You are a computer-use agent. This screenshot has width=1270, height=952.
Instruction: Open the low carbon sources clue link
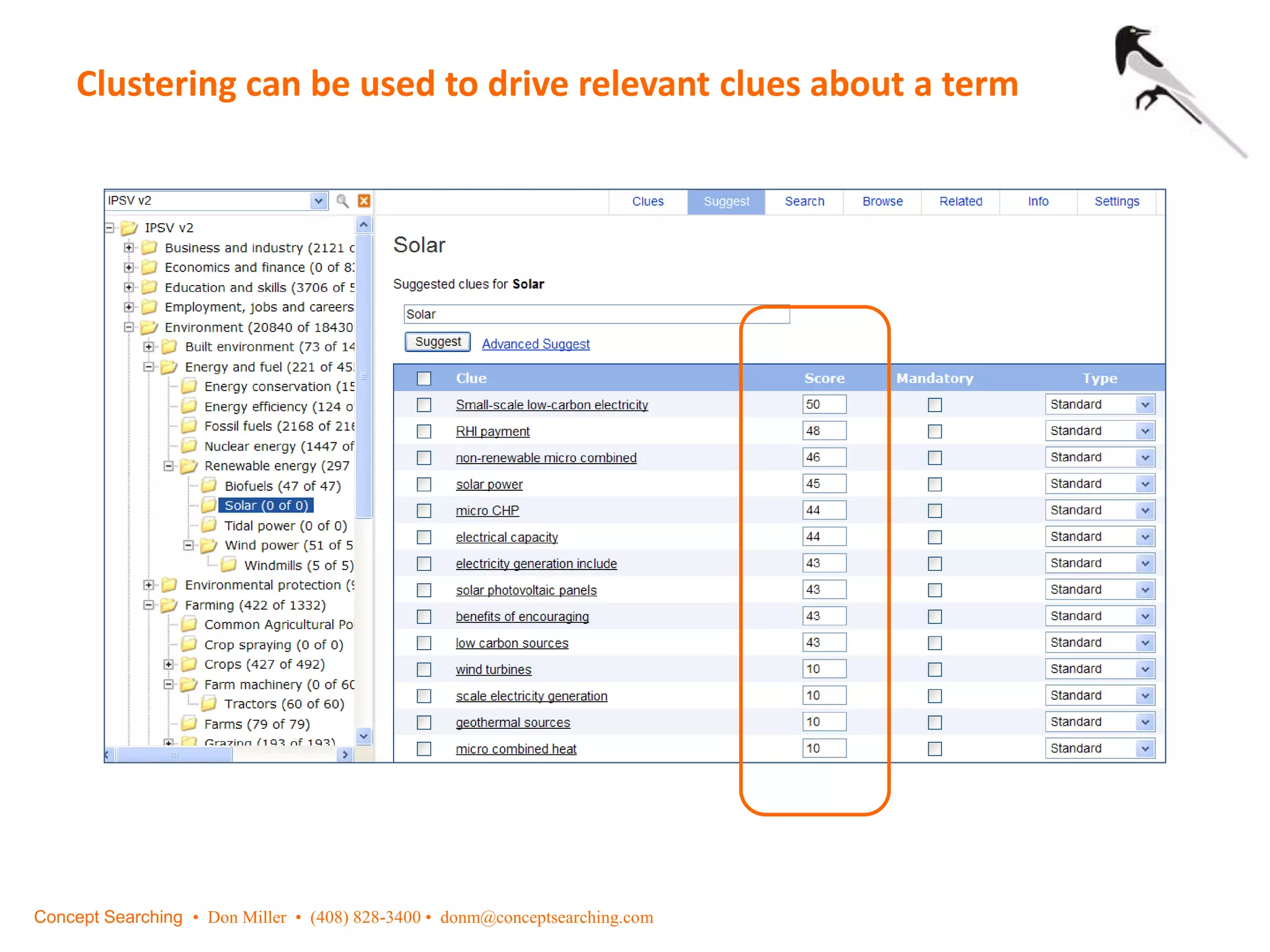512,643
